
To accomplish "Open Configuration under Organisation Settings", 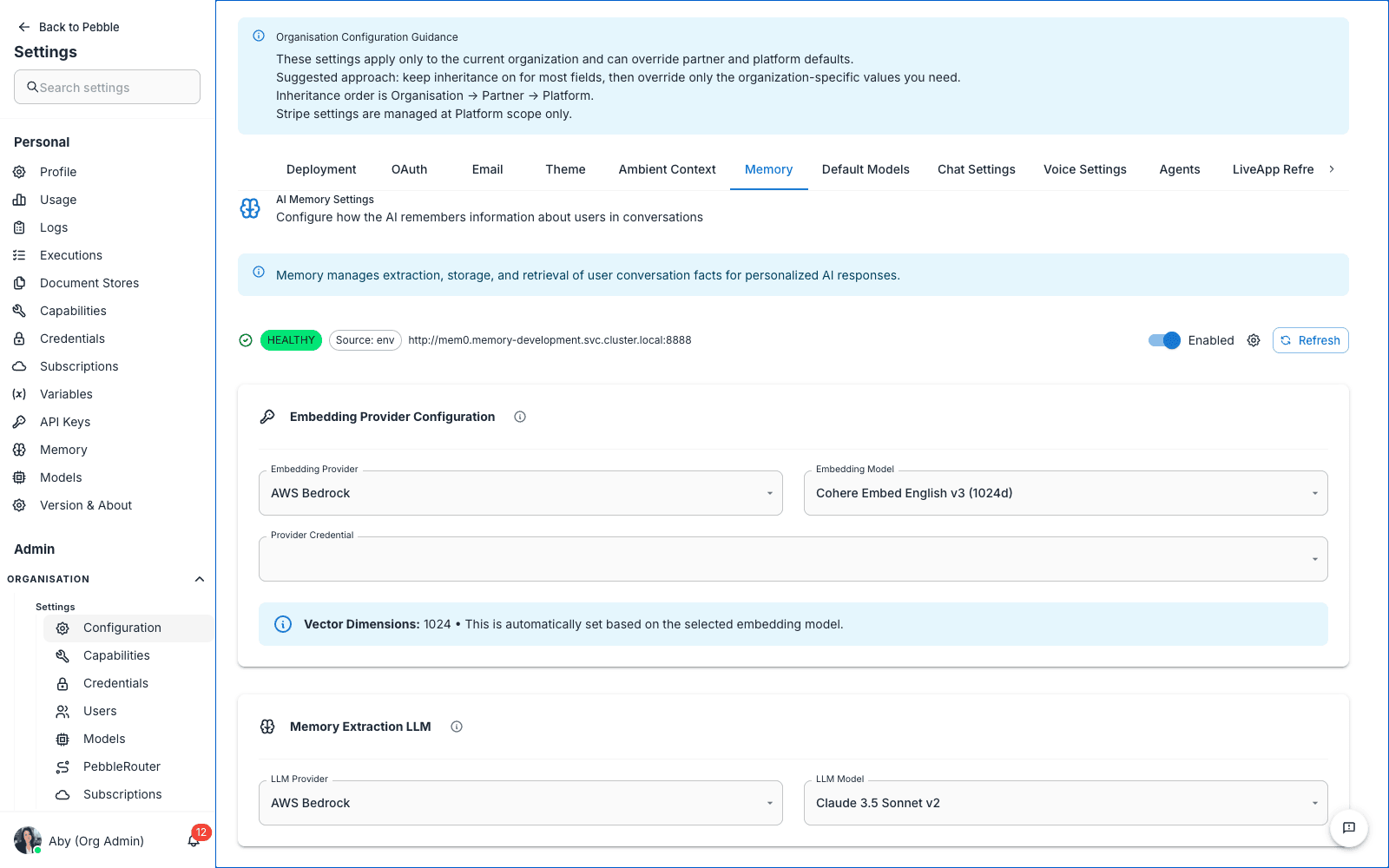I will point(128,628).
